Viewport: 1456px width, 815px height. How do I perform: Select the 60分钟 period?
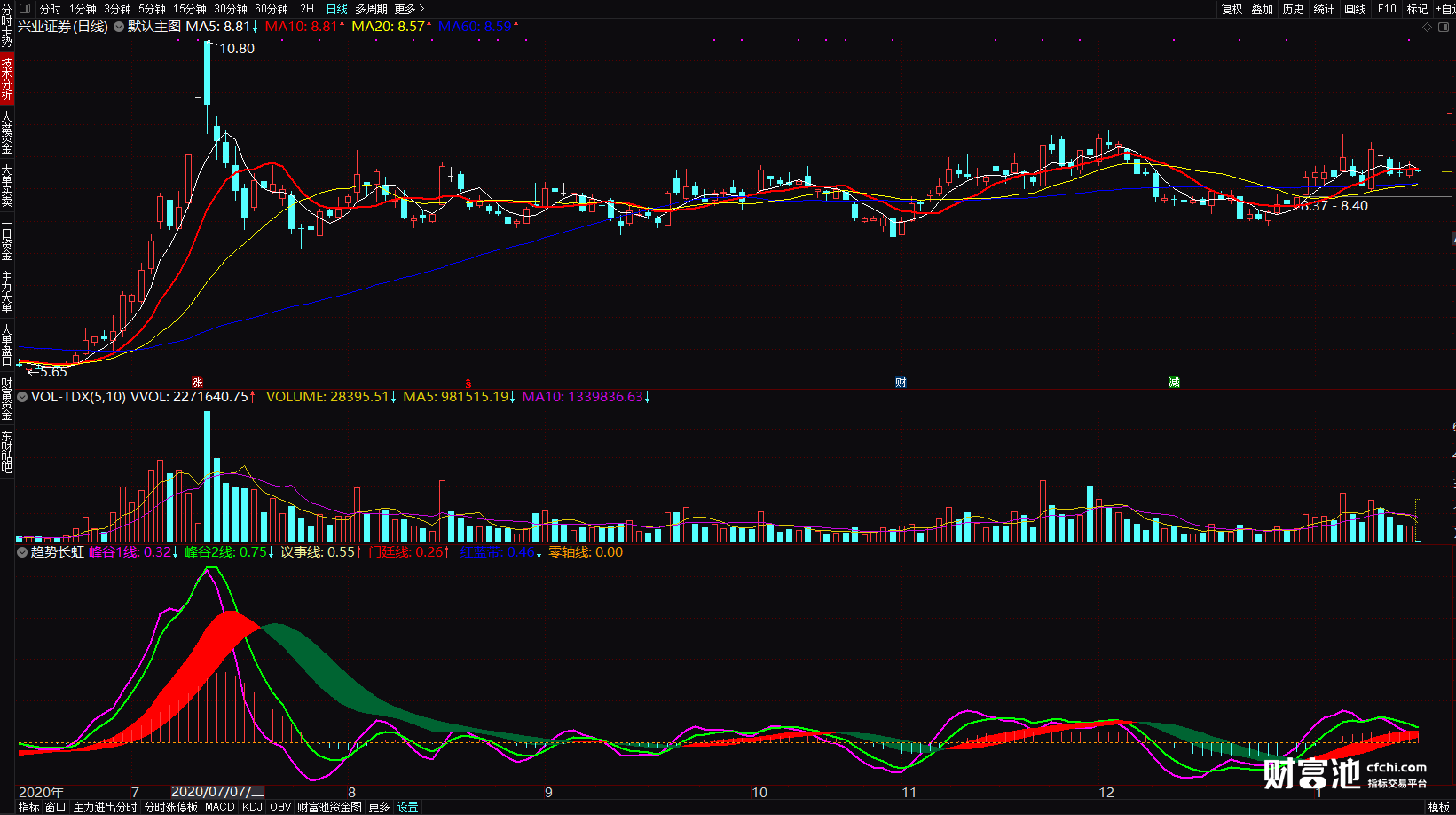pos(272,9)
